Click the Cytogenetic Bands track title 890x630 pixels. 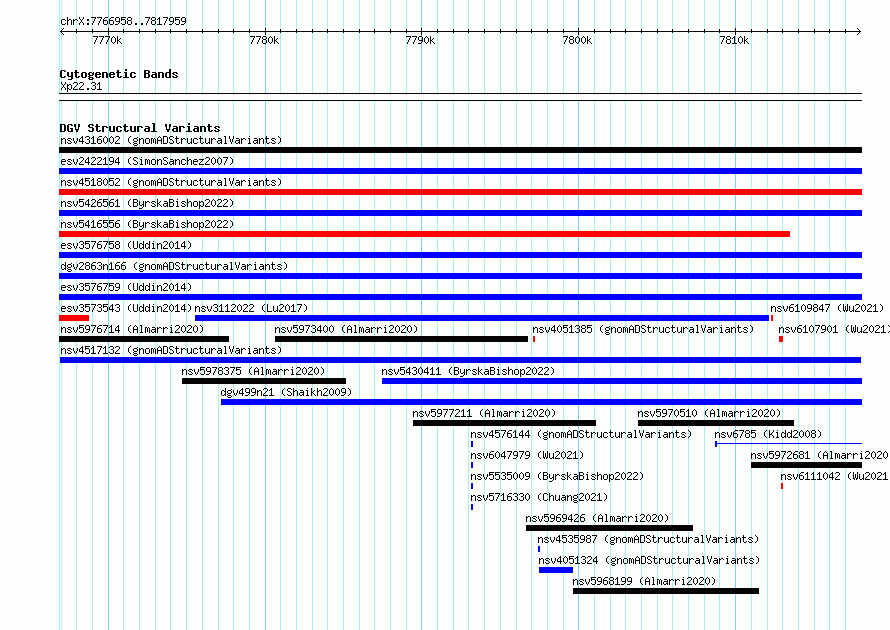pos(119,74)
